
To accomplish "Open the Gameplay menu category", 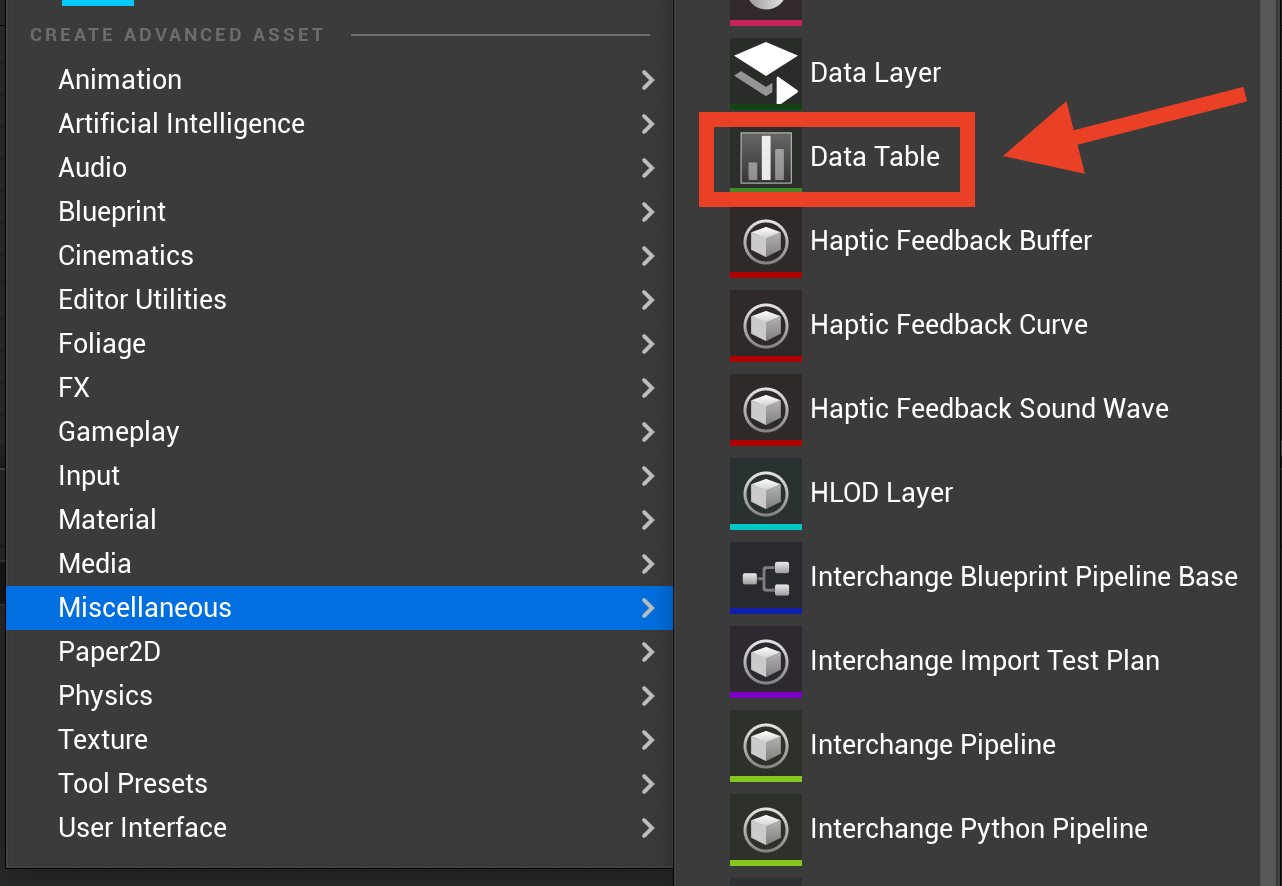I will [x=339, y=432].
